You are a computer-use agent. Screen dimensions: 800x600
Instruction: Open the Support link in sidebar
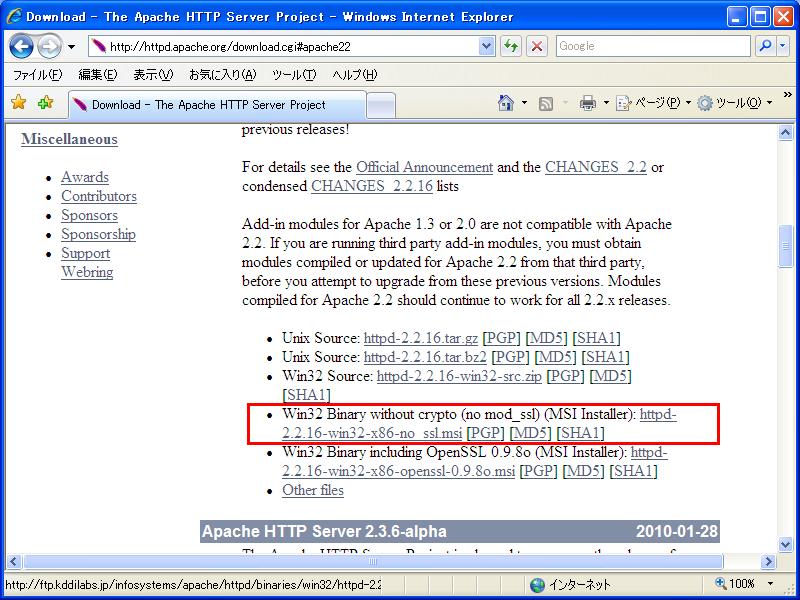click(86, 253)
